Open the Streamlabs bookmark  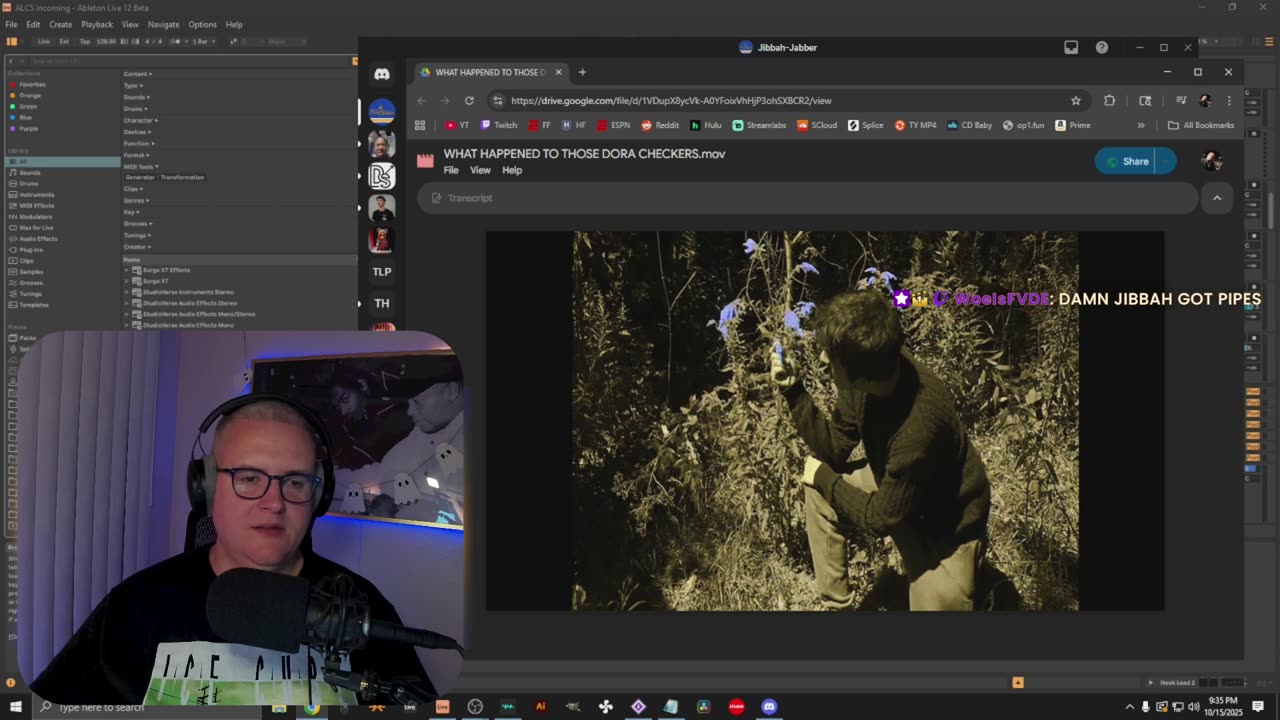pos(759,125)
